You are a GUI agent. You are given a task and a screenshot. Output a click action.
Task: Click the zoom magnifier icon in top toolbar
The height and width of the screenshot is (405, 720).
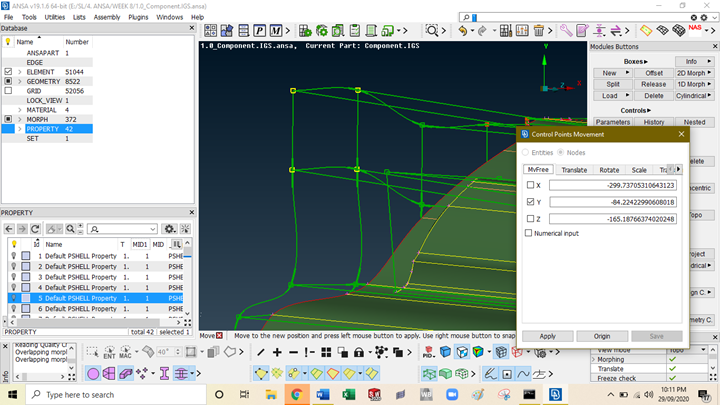tap(432, 31)
